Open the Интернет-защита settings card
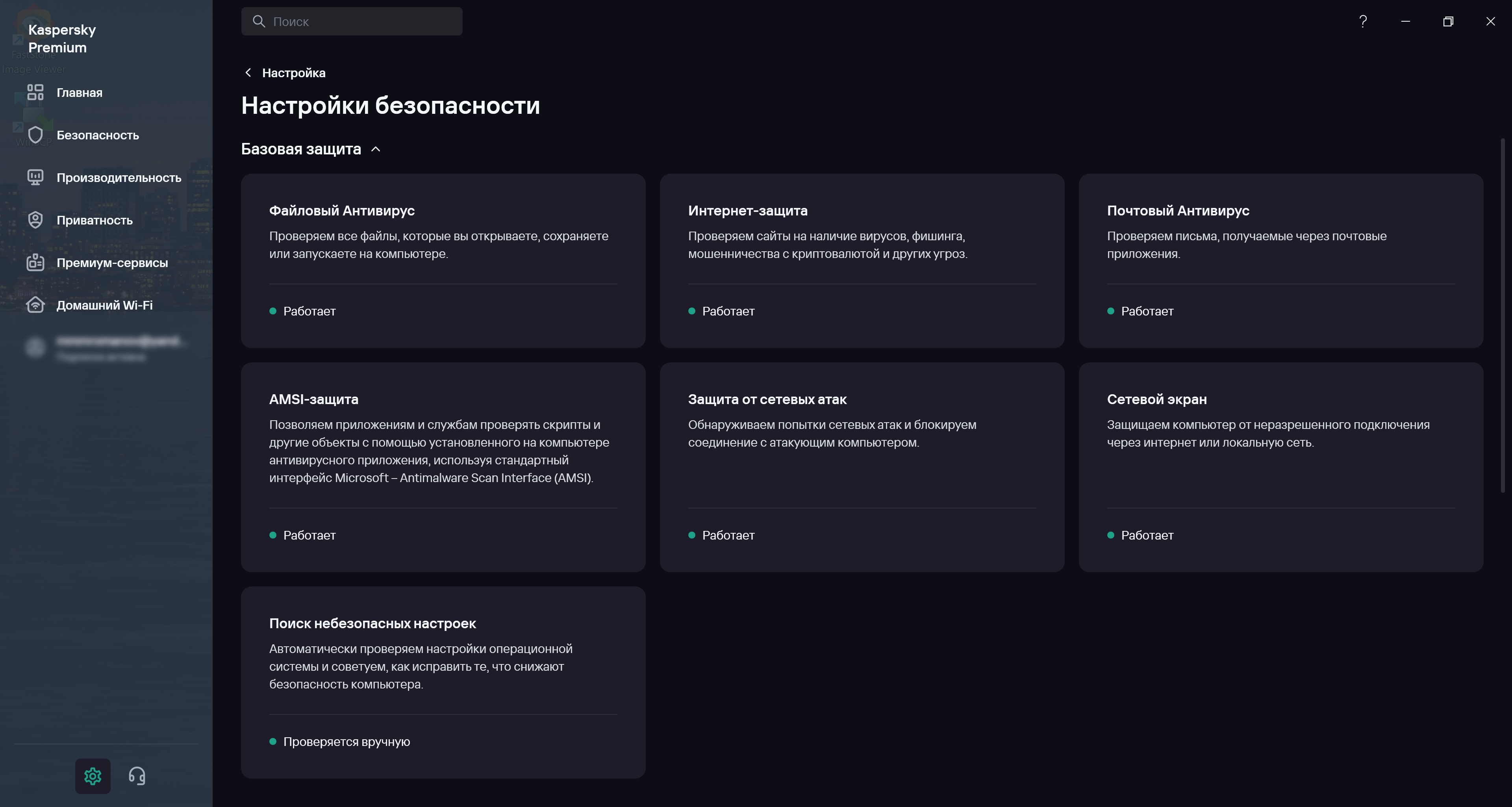Viewport: 1512px width, 807px height. 862,261
